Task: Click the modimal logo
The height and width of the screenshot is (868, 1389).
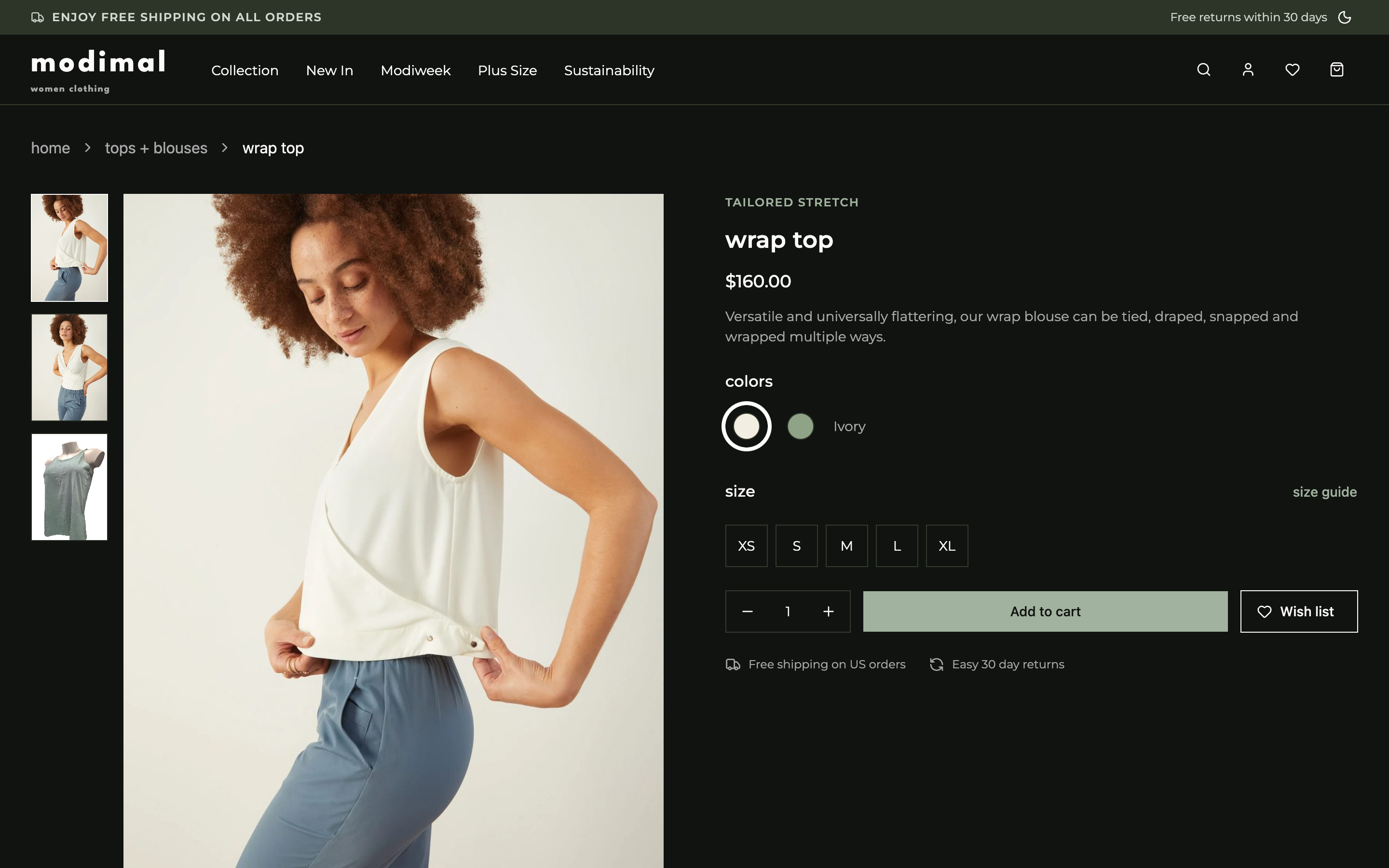Action: (98, 71)
